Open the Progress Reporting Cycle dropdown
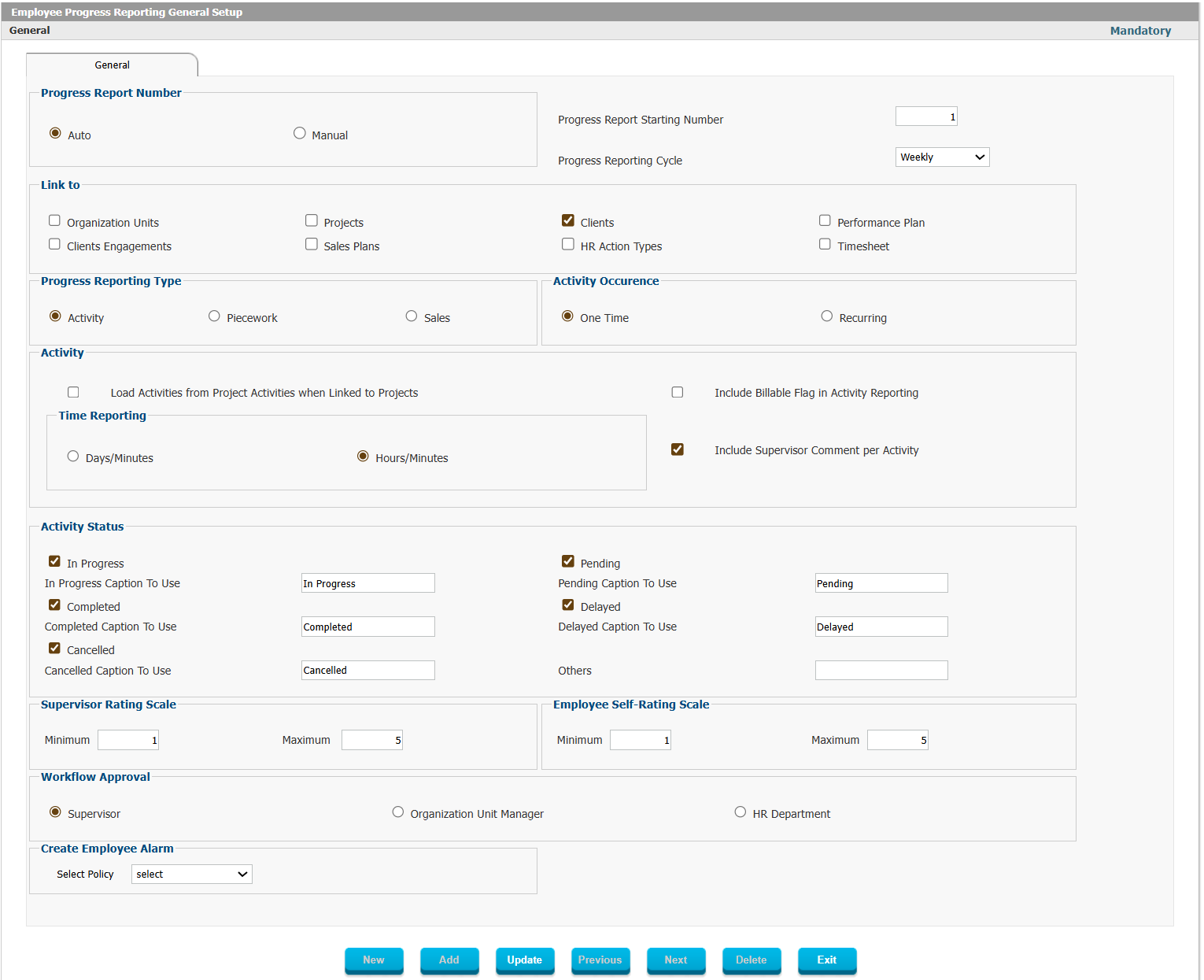The width and height of the screenshot is (1204, 980). click(x=942, y=157)
